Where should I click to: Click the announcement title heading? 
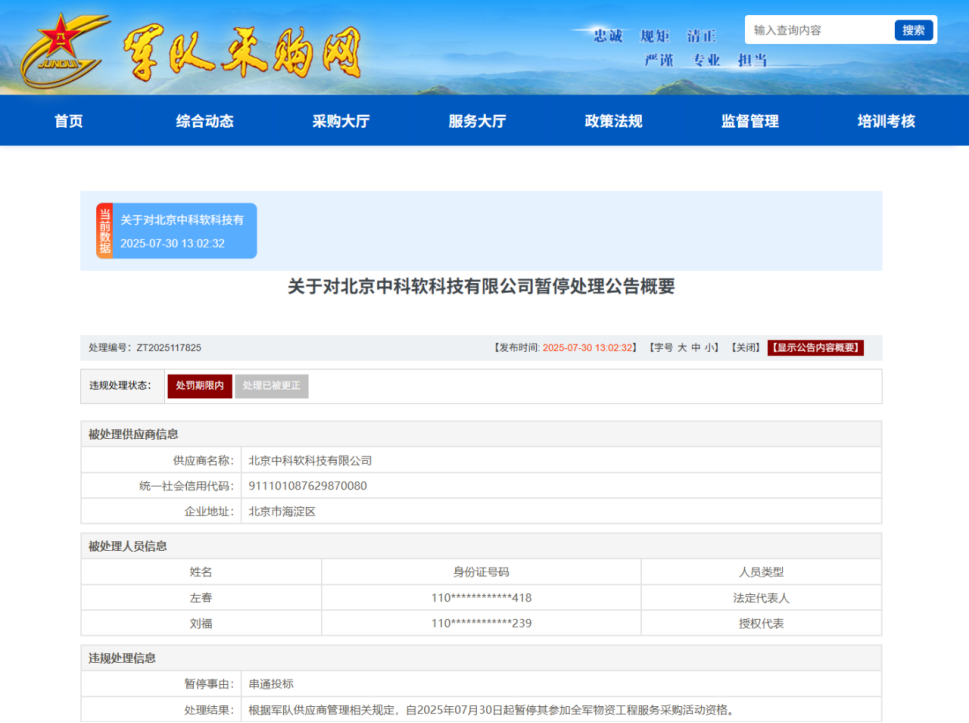pos(481,287)
